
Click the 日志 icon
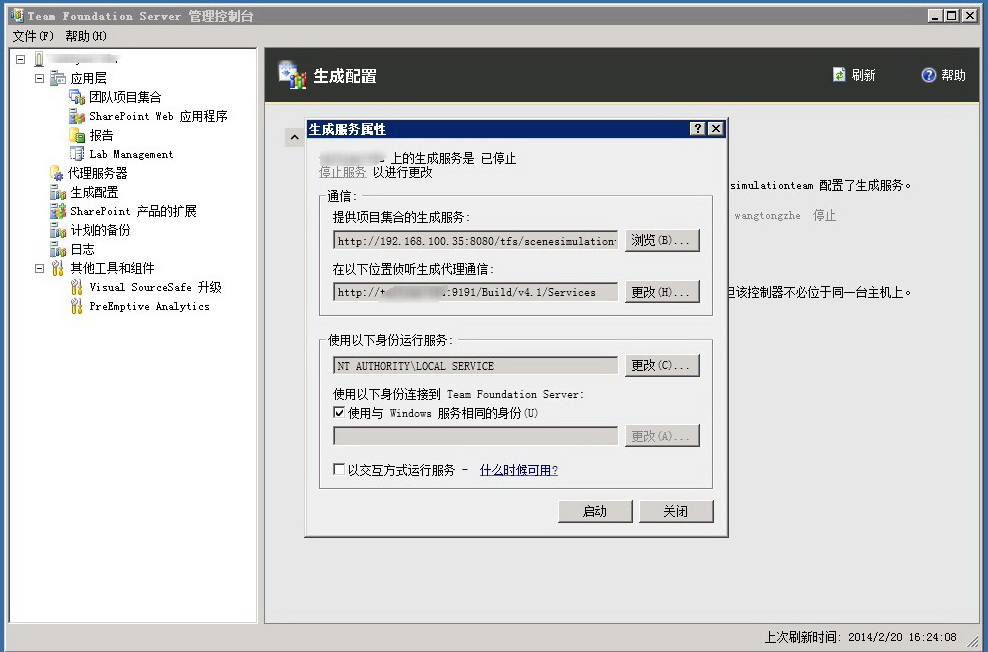[x=58, y=249]
